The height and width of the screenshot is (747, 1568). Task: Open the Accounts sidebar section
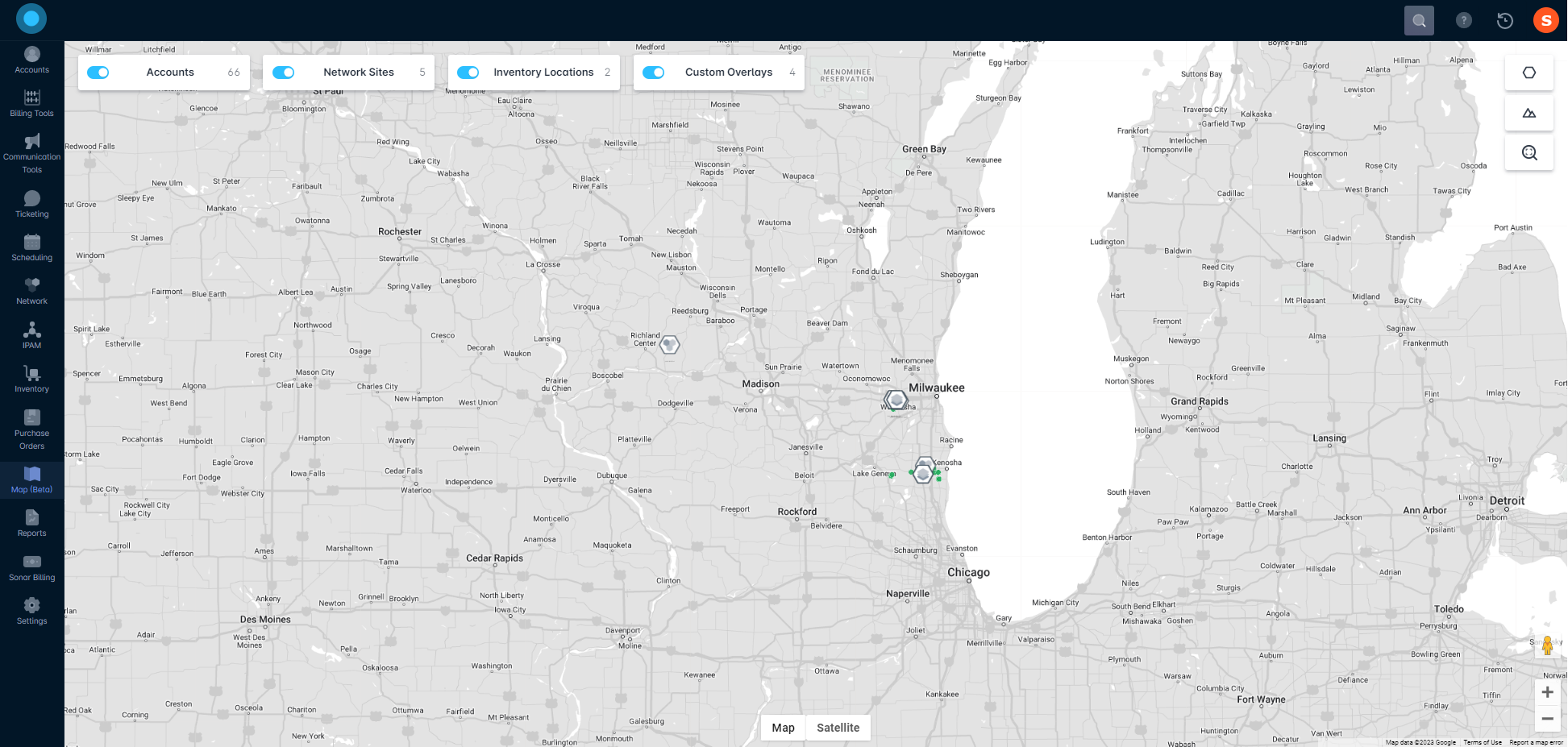pos(31,60)
